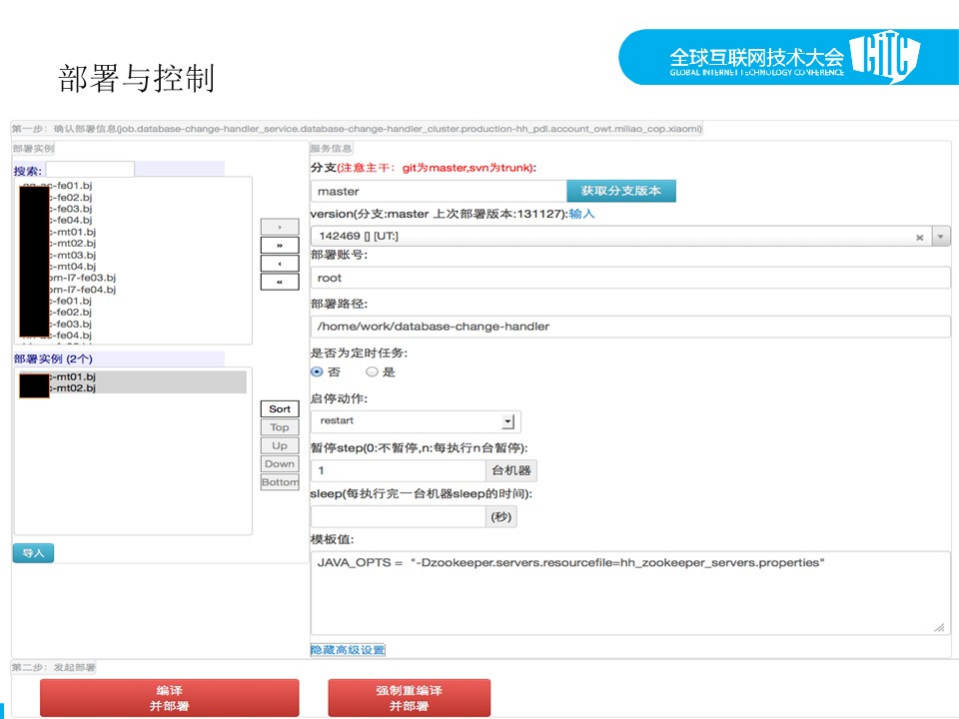Move selected instance to Top
The height and width of the screenshot is (719, 959).
pos(279,427)
